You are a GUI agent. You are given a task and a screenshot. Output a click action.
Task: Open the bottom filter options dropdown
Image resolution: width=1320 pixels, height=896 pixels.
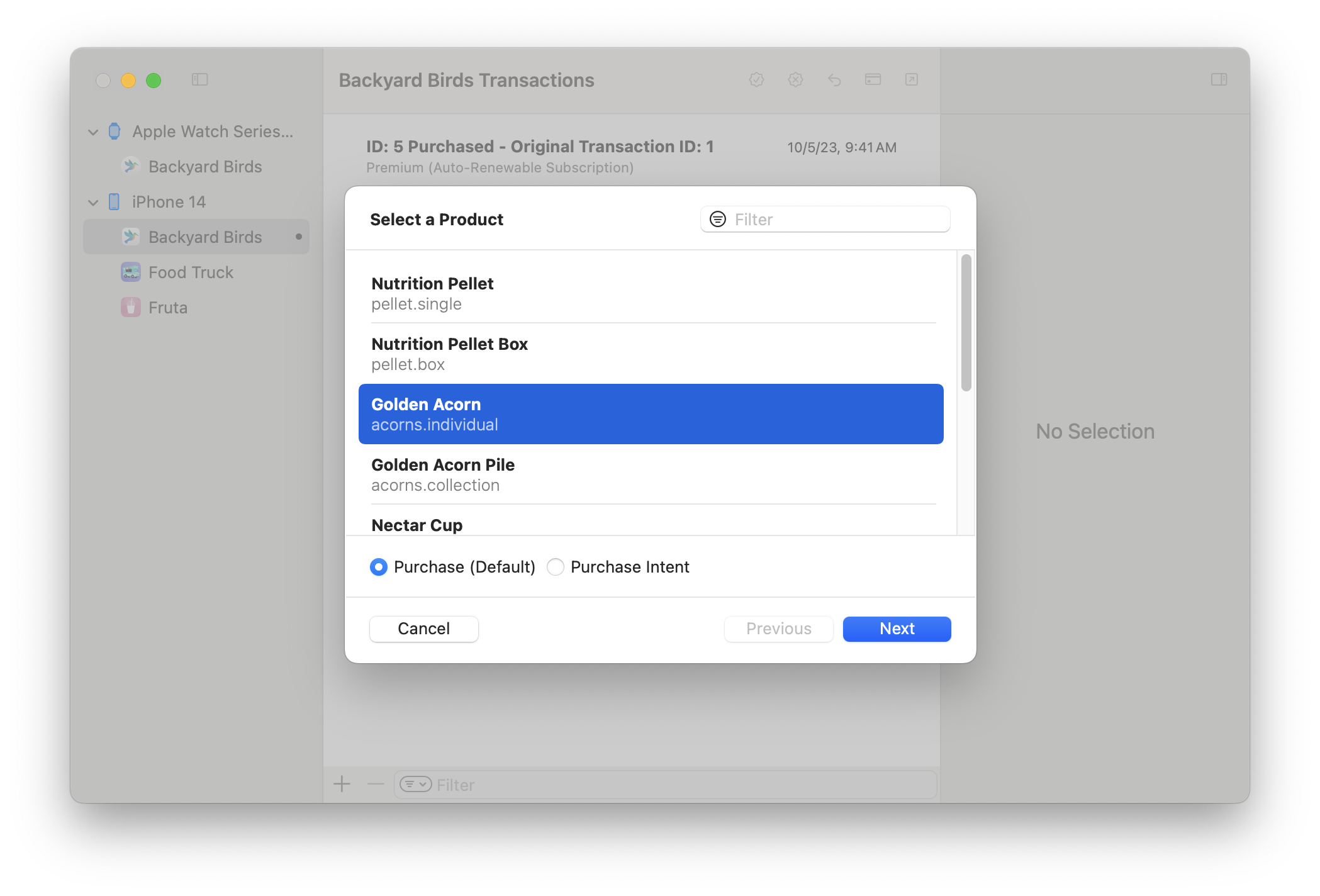coord(416,784)
